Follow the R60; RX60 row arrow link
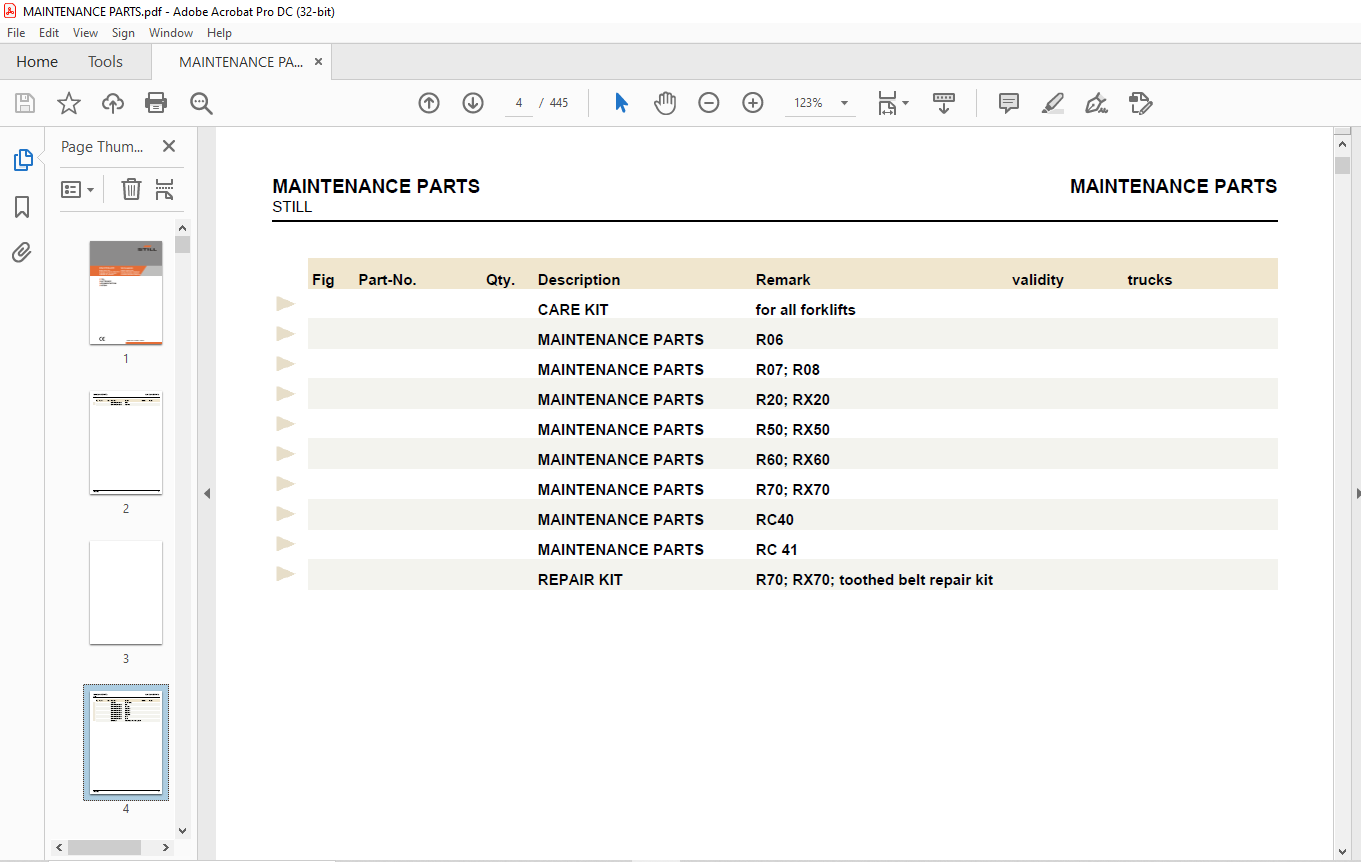 pos(286,453)
